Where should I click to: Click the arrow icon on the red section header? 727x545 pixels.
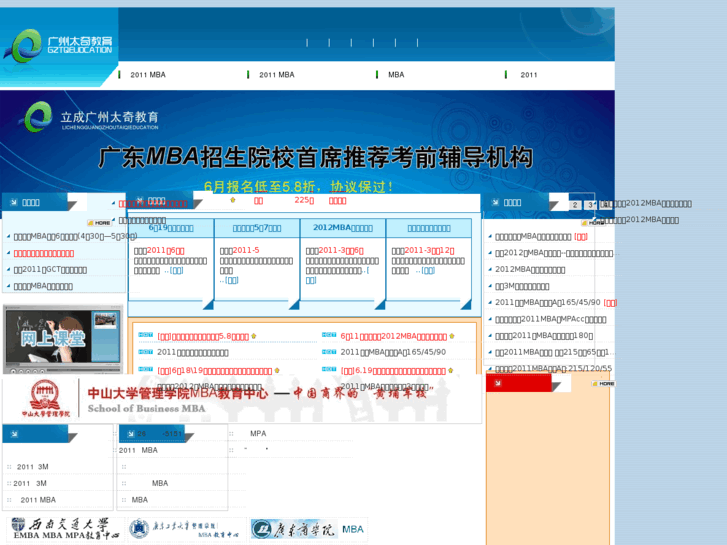click(497, 383)
